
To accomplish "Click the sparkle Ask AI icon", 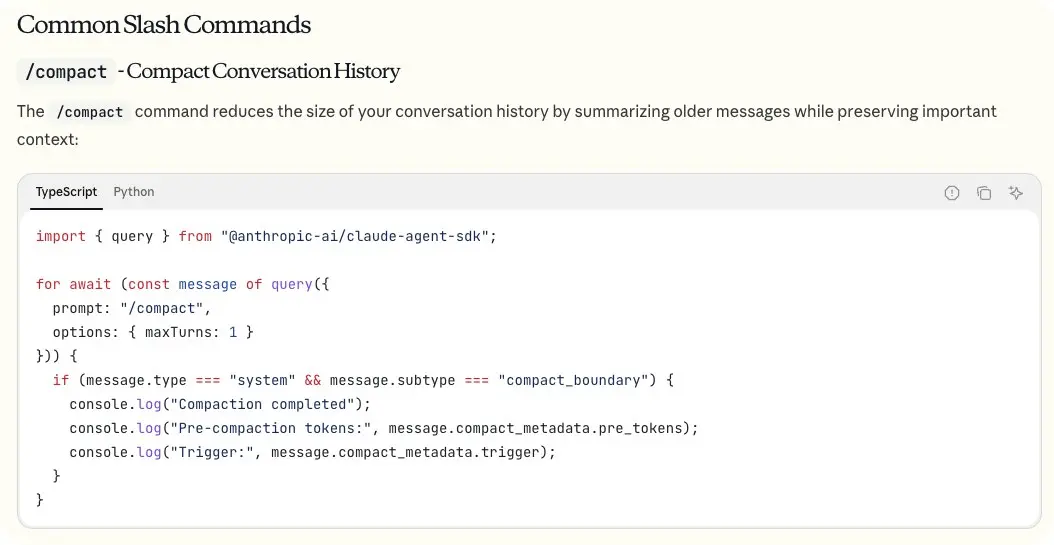I will tap(1016, 193).
